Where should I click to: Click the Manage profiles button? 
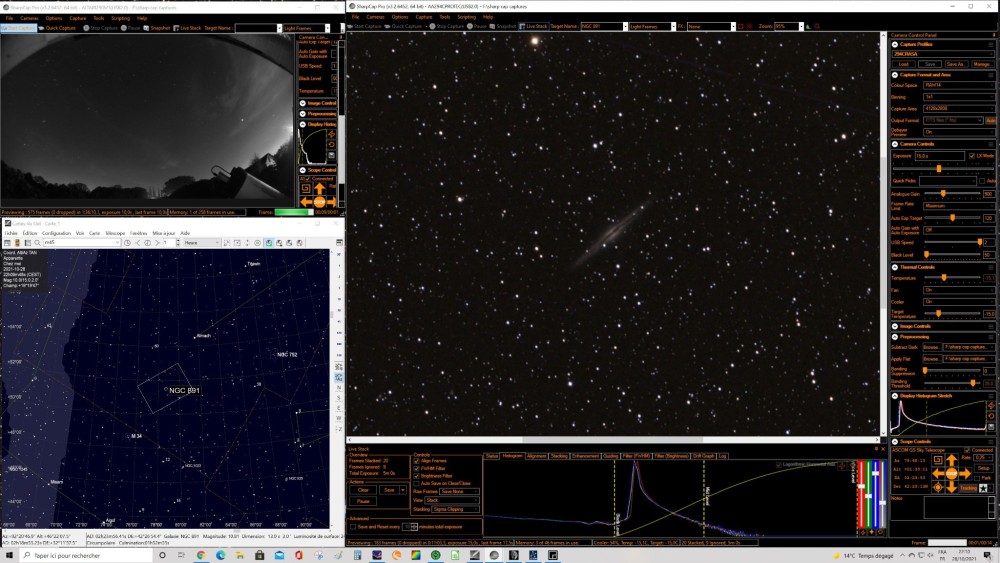click(983, 64)
